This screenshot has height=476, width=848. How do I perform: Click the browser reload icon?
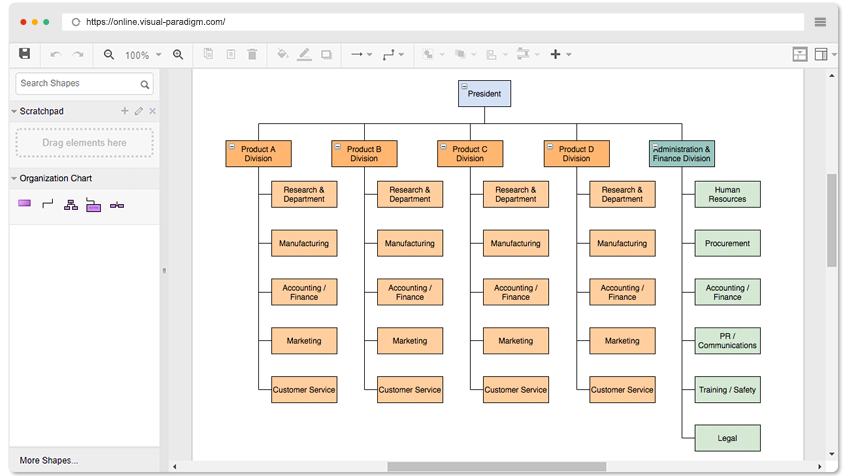tap(76, 22)
